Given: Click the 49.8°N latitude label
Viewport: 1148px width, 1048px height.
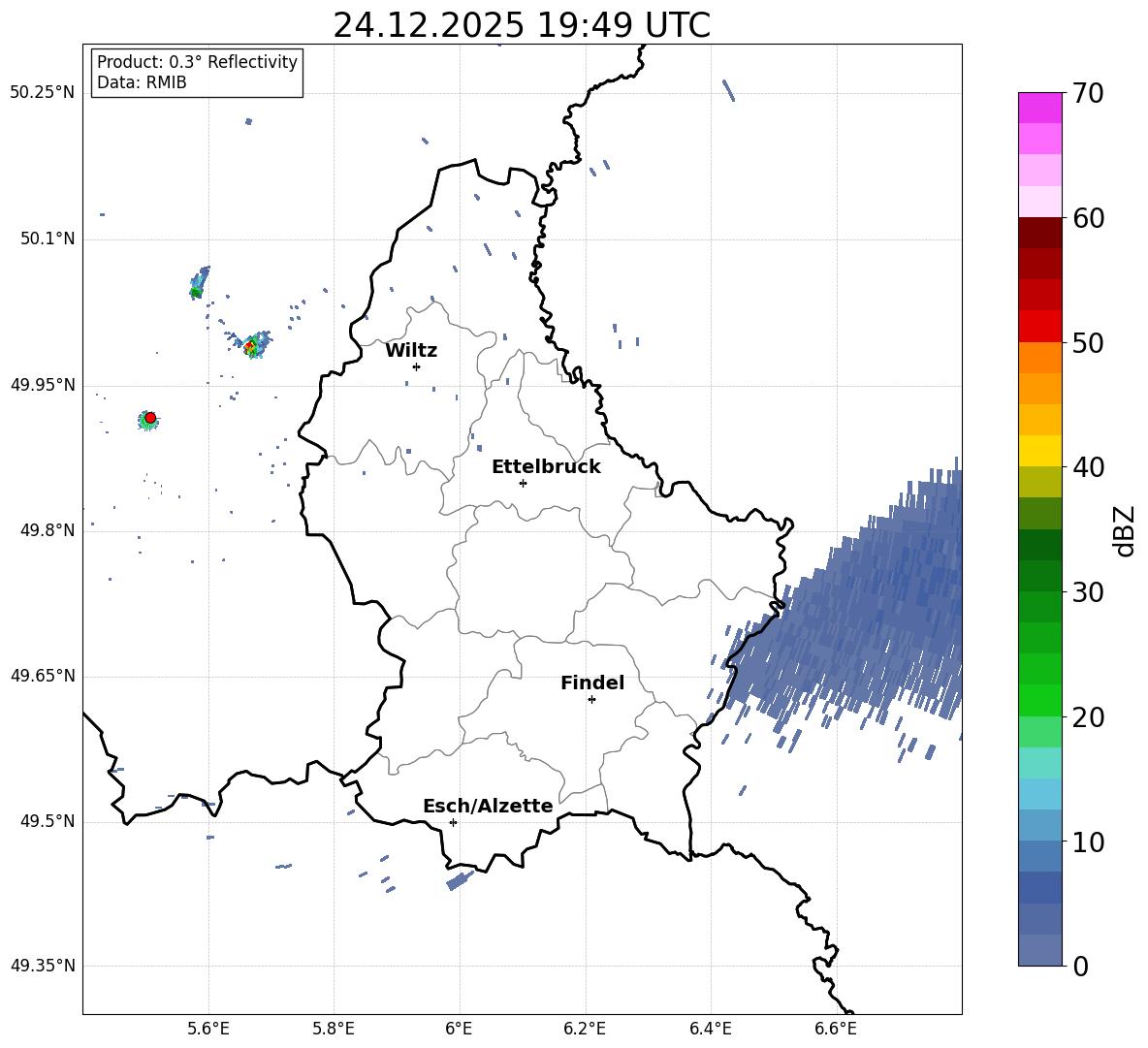Looking at the screenshot, I should 48,530.
